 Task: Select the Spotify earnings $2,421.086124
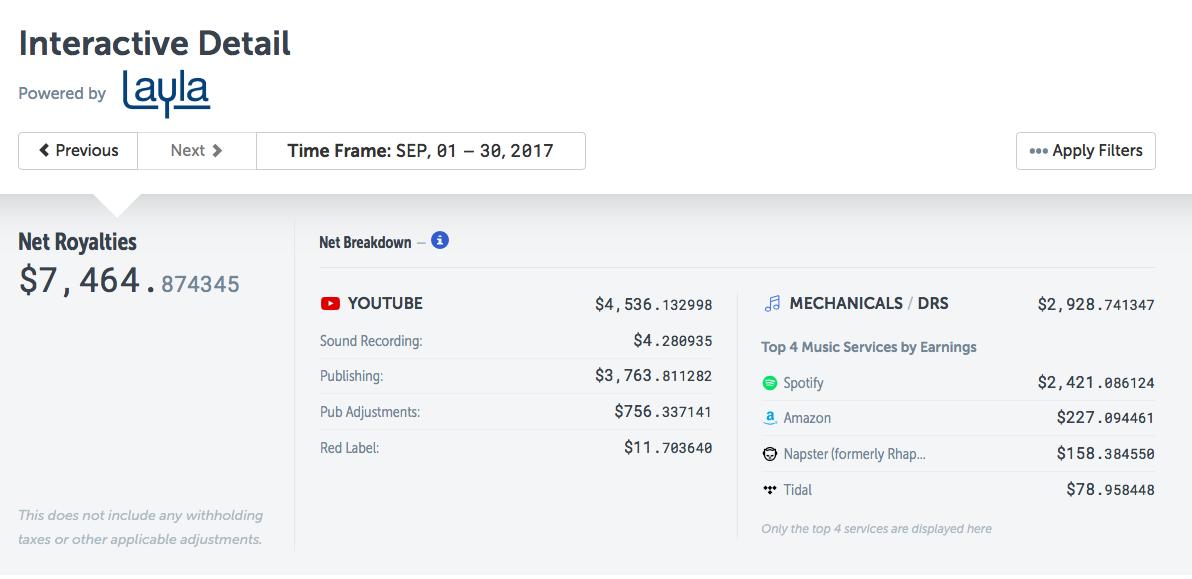[x=1096, y=382]
